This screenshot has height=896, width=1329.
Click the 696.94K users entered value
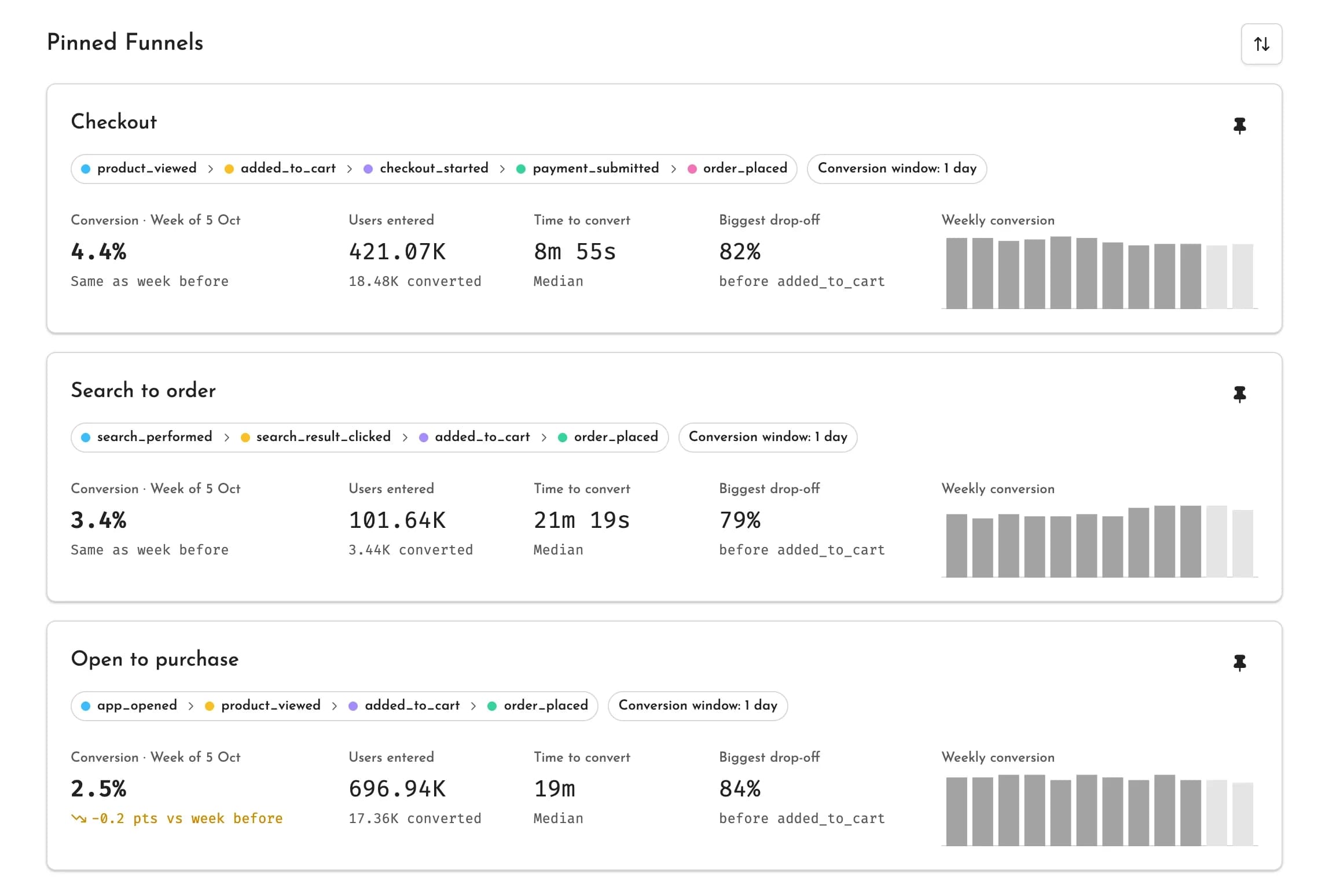coord(397,789)
